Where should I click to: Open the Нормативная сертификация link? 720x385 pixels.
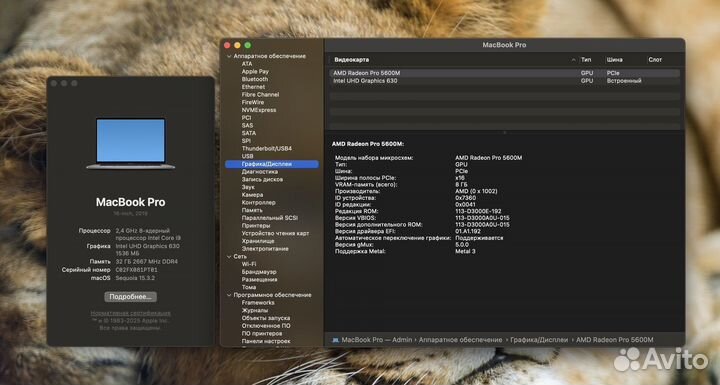pyautogui.click(x=130, y=313)
